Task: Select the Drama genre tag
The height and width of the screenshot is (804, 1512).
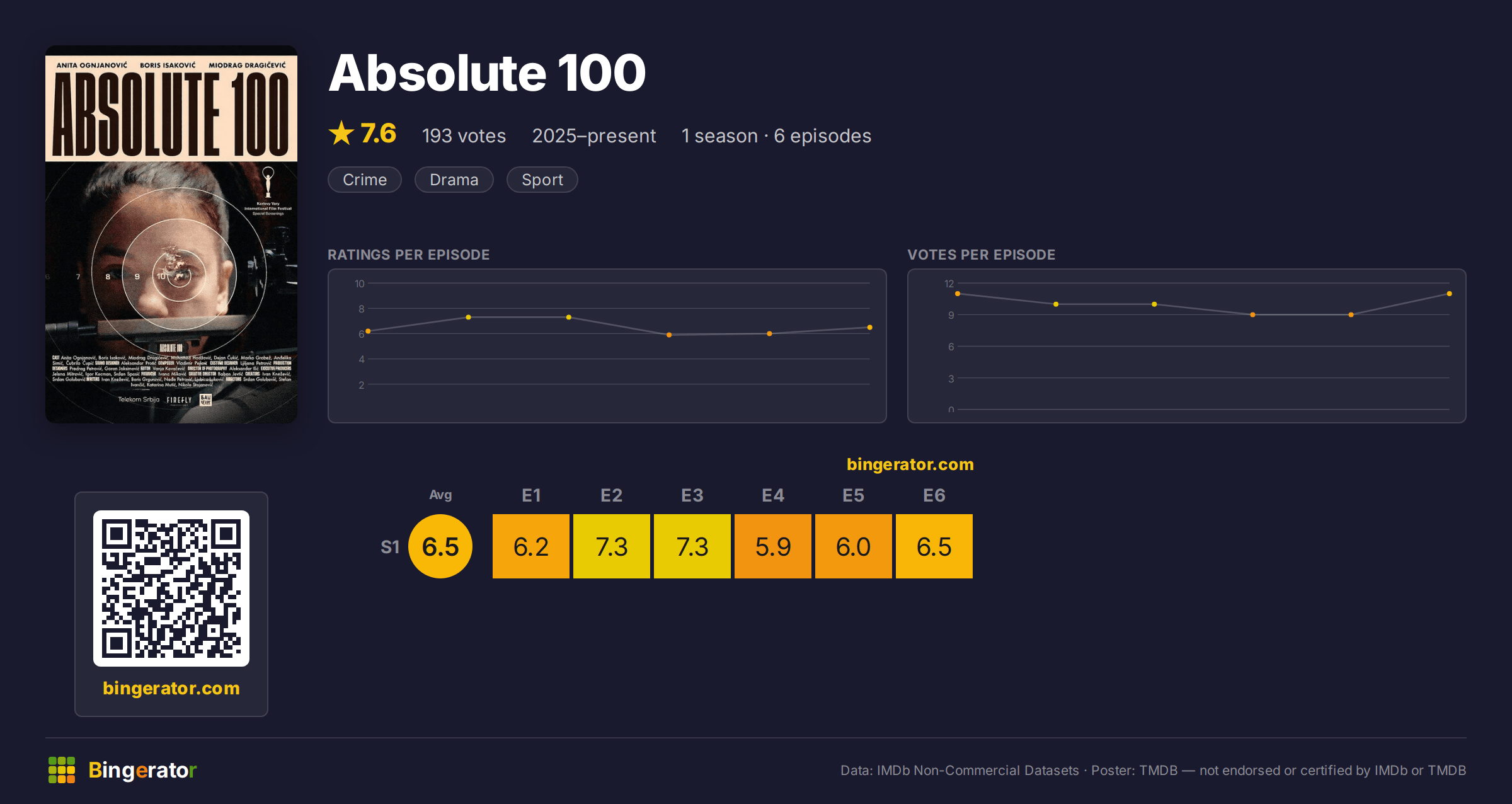Action: tap(454, 180)
